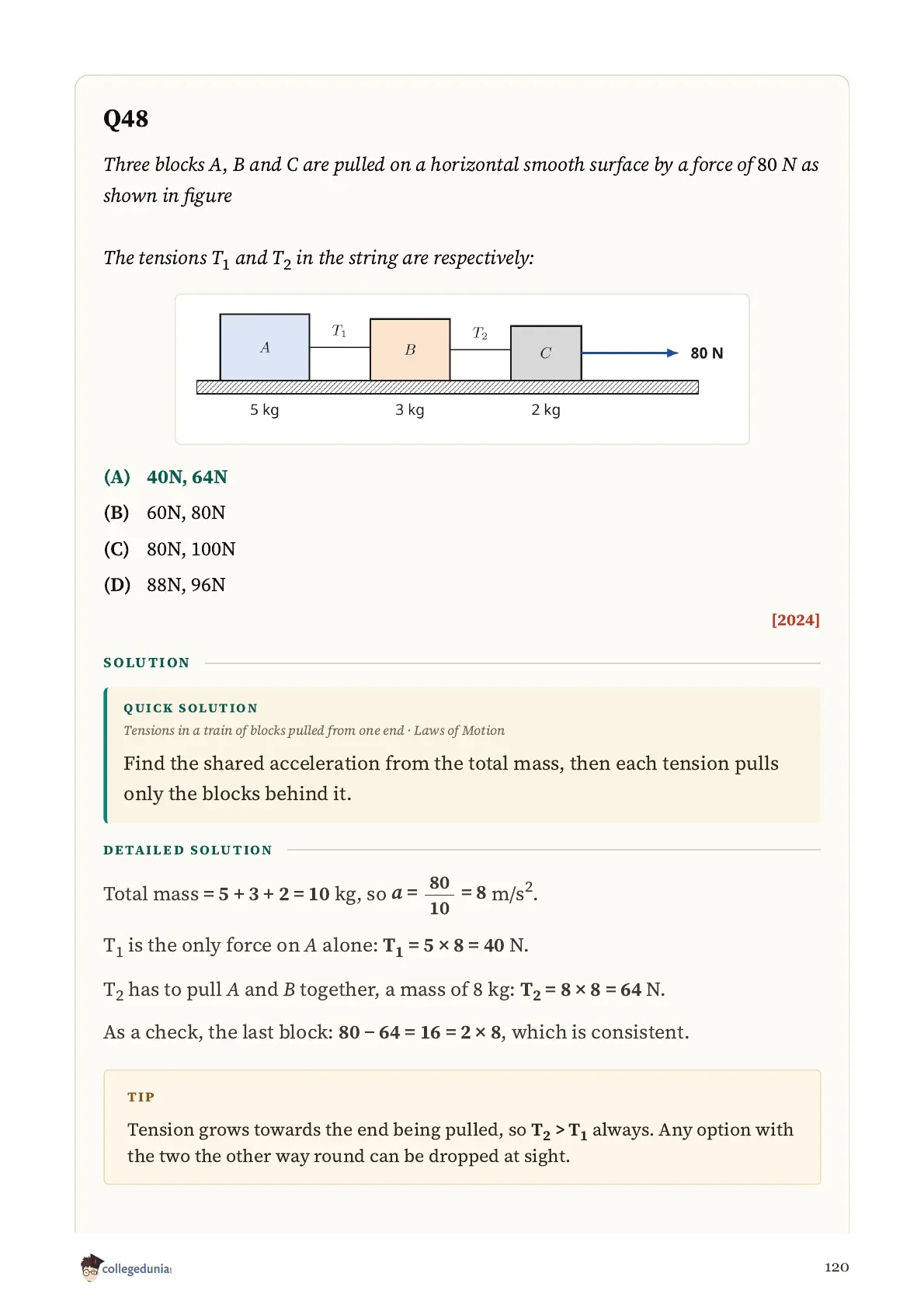Click the collegedunia brand text
Image resolution: width=924 pixels, height=1308 pixels.
pos(137,1269)
